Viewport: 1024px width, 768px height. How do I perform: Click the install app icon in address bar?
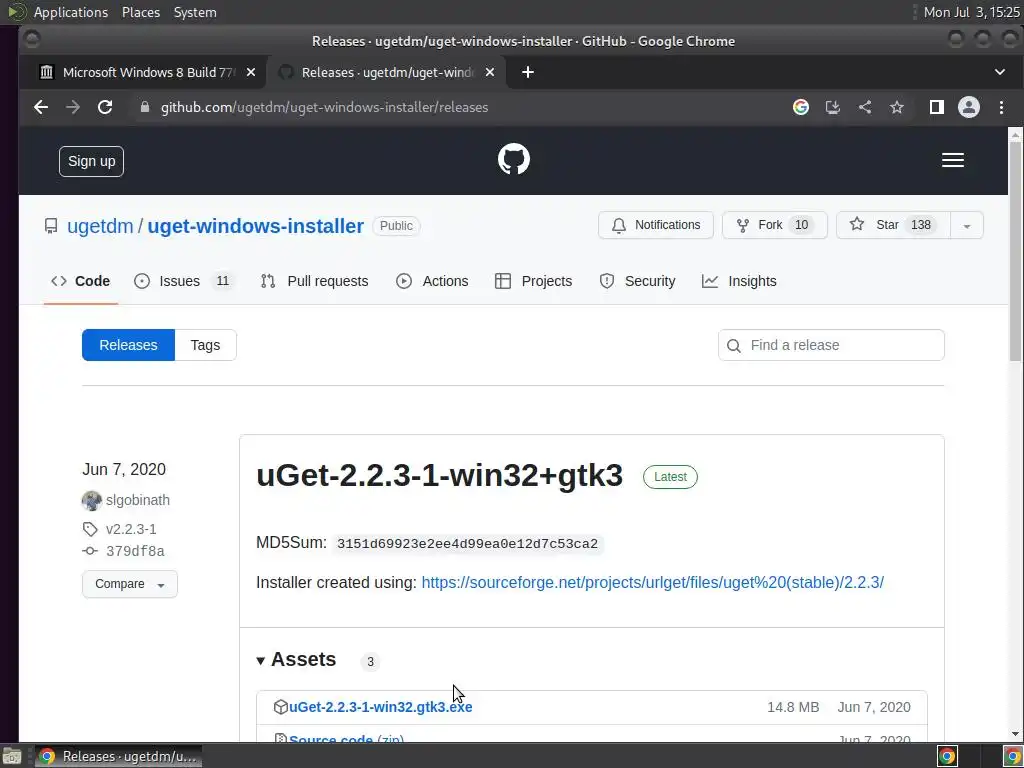[833, 107]
